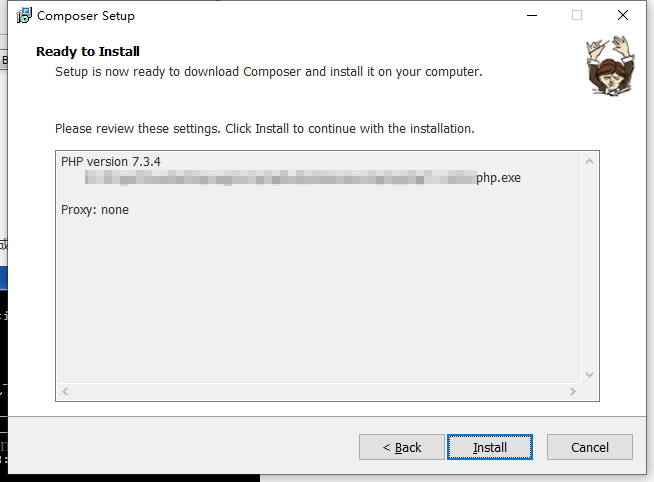Click the settings box scroll-right arrow
654x482 pixels.
[574, 391]
